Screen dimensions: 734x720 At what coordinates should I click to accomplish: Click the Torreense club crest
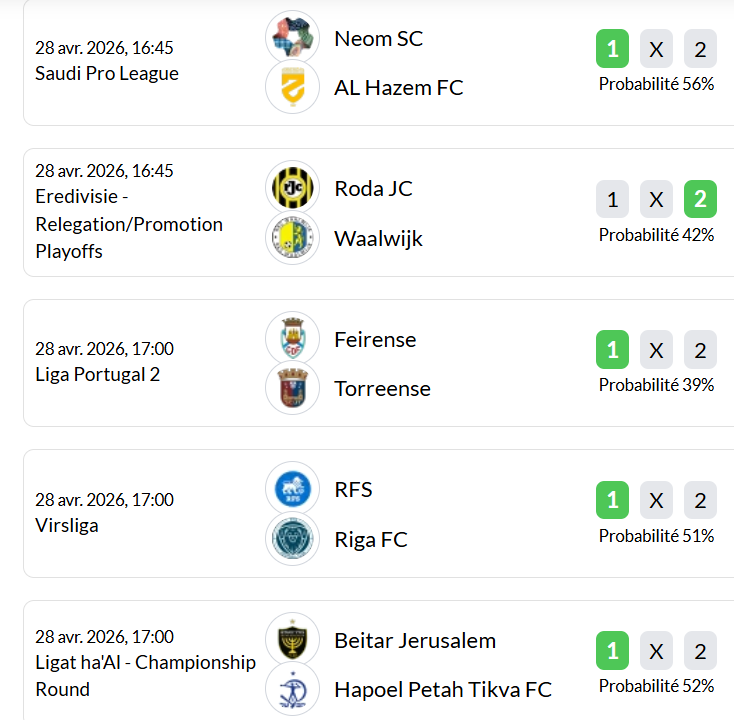click(x=292, y=388)
